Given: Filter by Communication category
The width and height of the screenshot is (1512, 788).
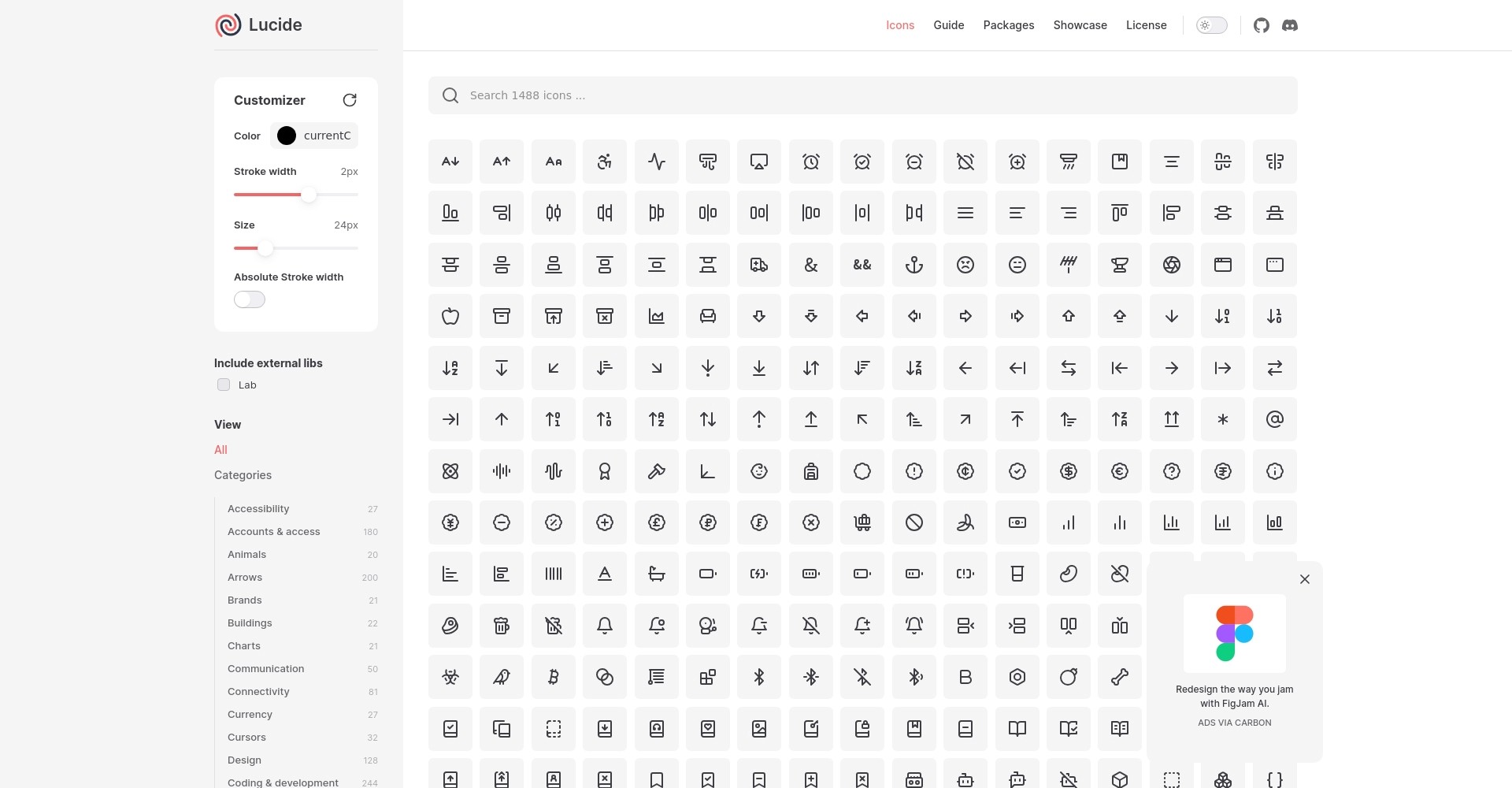Looking at the screenshot, I should (x=302, y=669).
